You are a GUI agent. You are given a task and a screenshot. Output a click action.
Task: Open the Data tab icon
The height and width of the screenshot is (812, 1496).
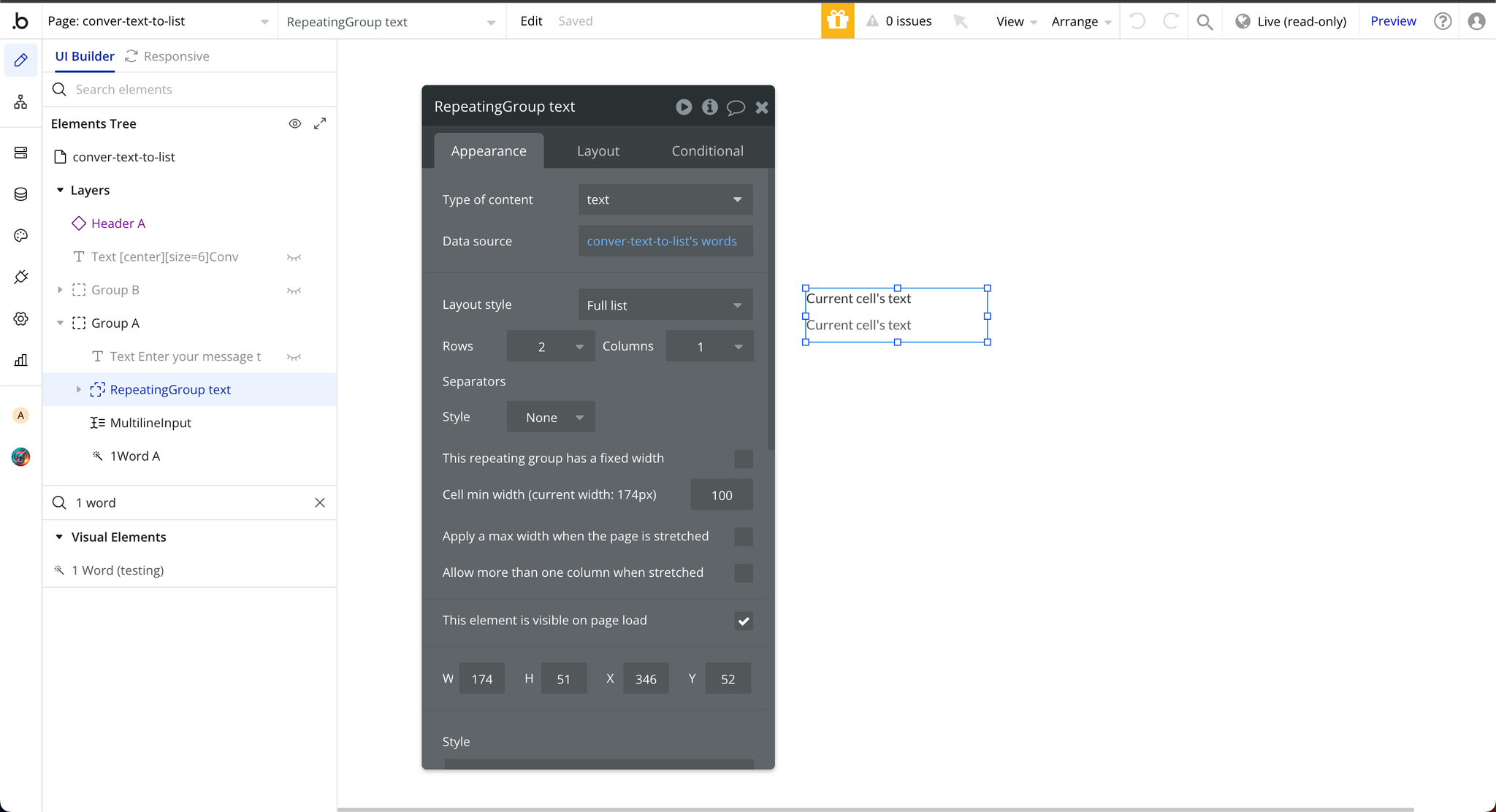coord(21,194)
